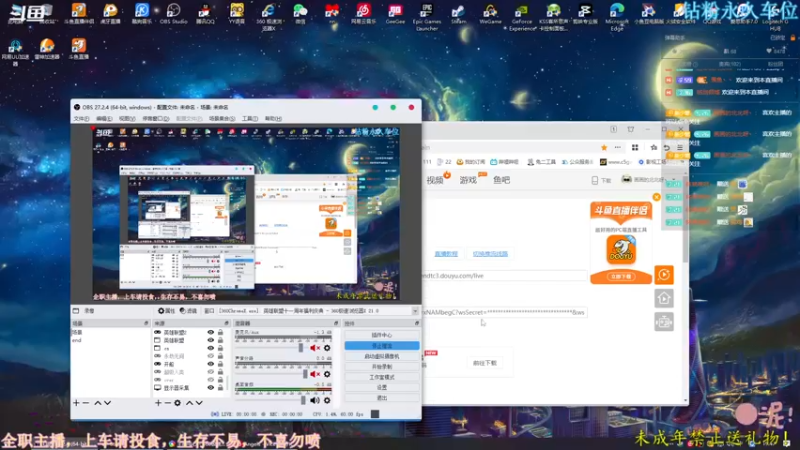The width and height of the screenshot is (800, 450).
Task: Click 立即下载 on the Douyu ad
Action: coord(621,276)
